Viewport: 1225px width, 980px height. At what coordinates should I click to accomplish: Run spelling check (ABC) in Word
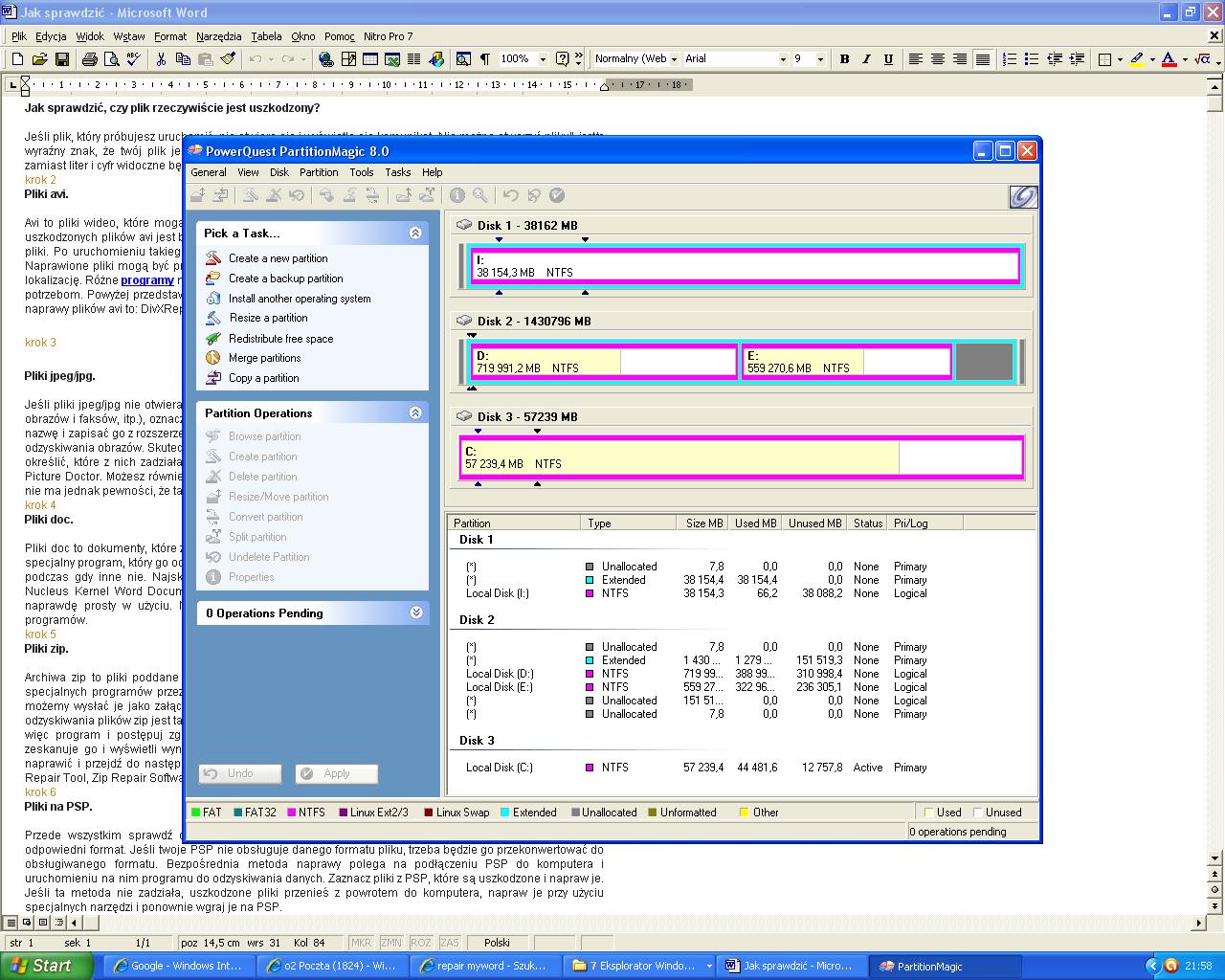[134, 59]
